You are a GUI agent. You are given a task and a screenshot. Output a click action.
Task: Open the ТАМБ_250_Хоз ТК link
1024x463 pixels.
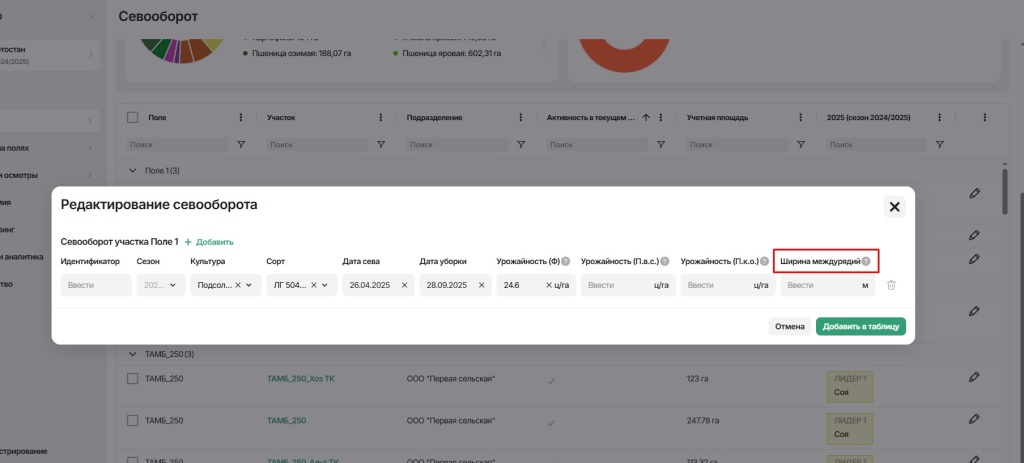(300, 379)
